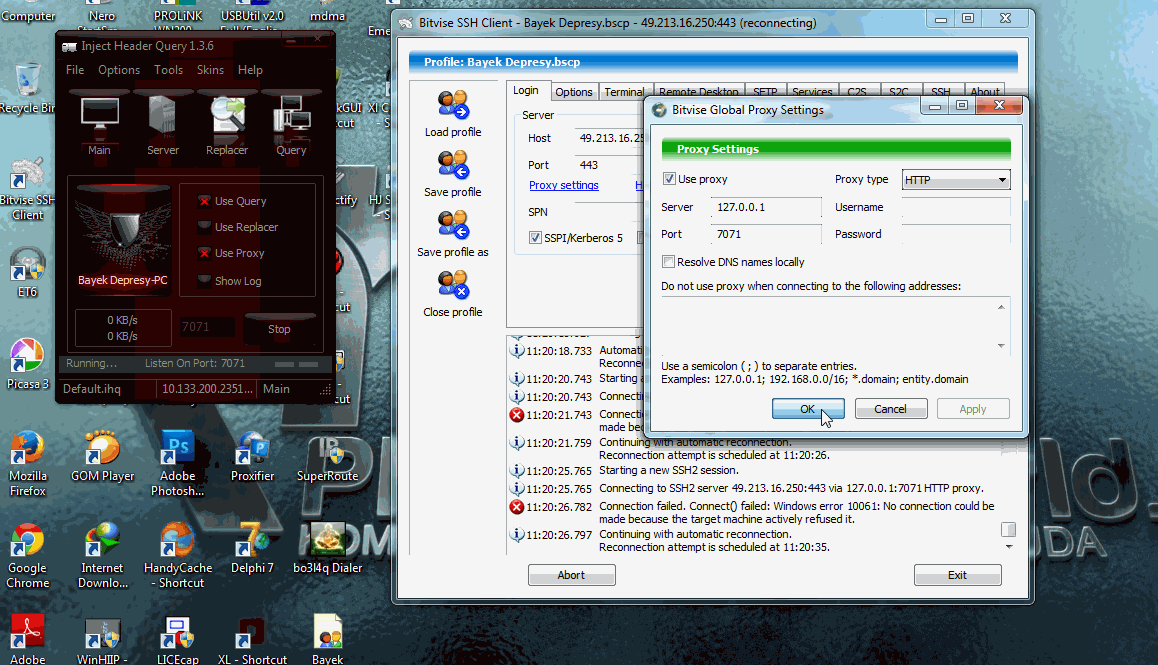Screen dimensions: 1158x665
Task: Open Skins menu in Inject Header Query
Action: (210, 69)
